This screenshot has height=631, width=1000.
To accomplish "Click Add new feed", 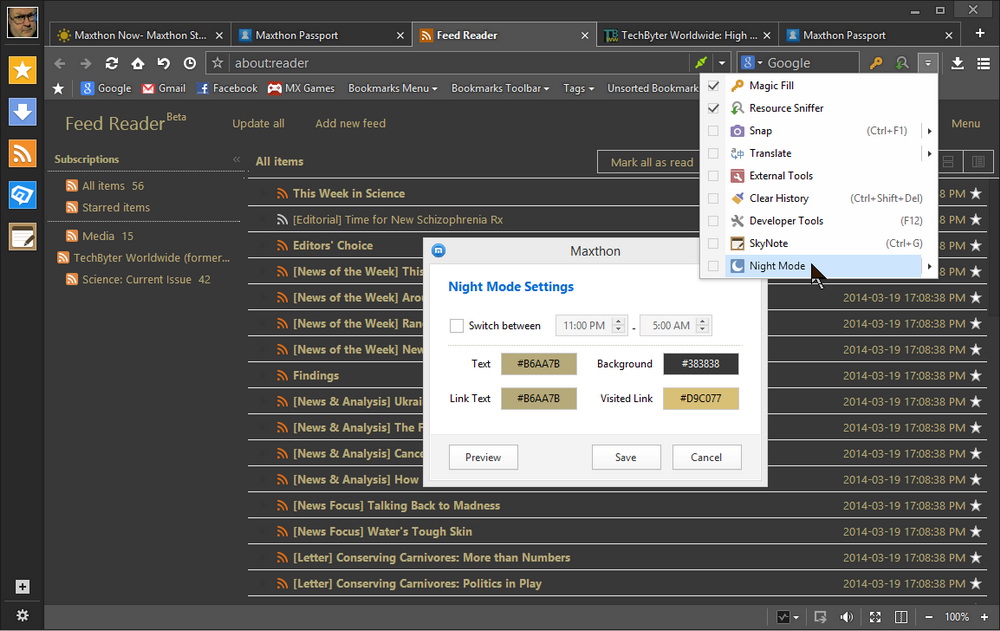I will [x=350, y=124].
